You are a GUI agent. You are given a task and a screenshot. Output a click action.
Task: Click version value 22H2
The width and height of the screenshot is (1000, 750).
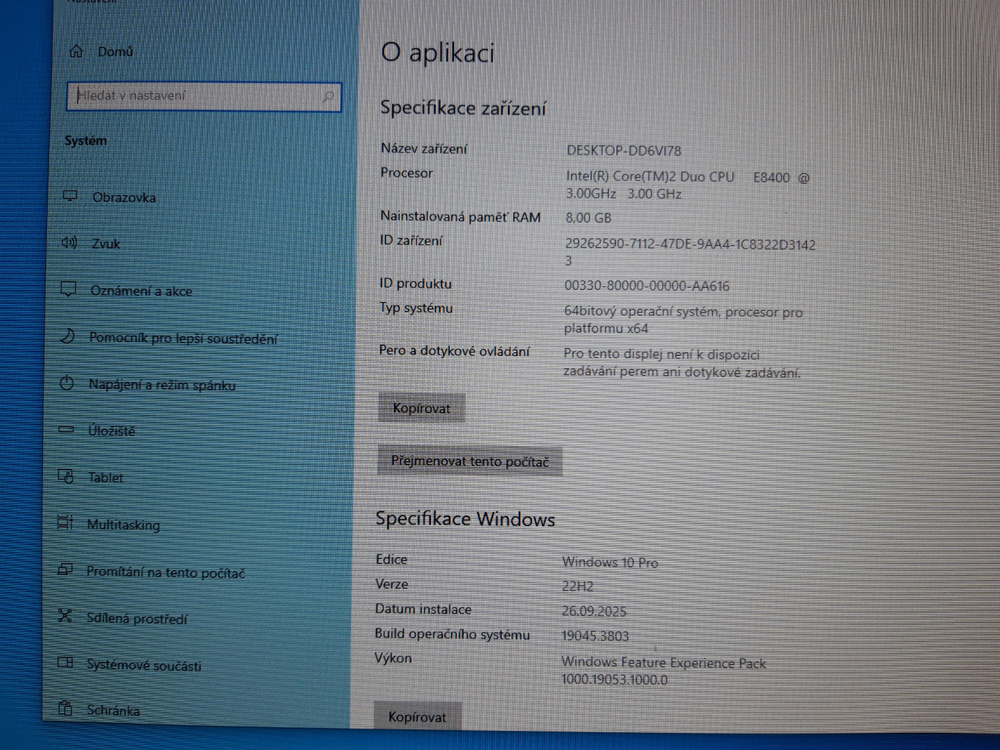(x=577, y=586)
